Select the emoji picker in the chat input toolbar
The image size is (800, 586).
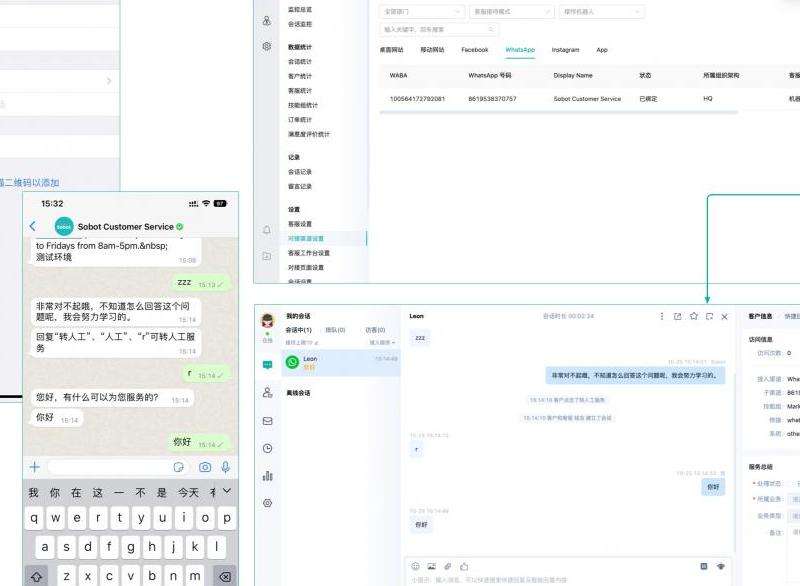pyautogui.click(x=415, y=564)
